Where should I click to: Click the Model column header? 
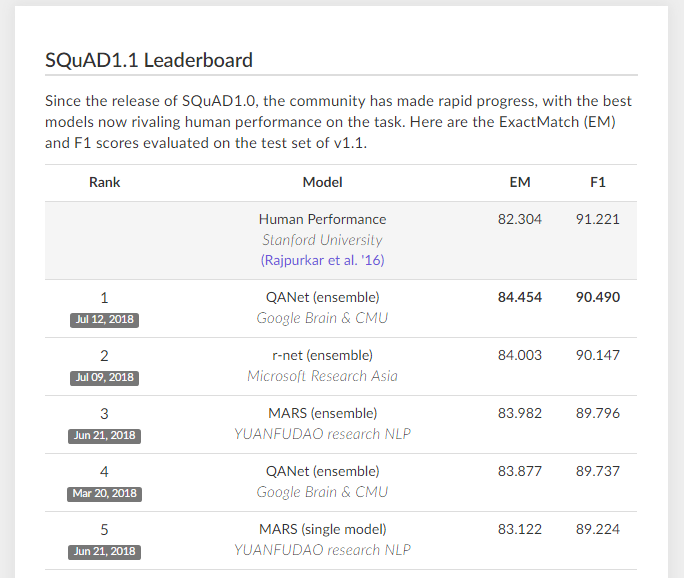(x=322, y=182)
